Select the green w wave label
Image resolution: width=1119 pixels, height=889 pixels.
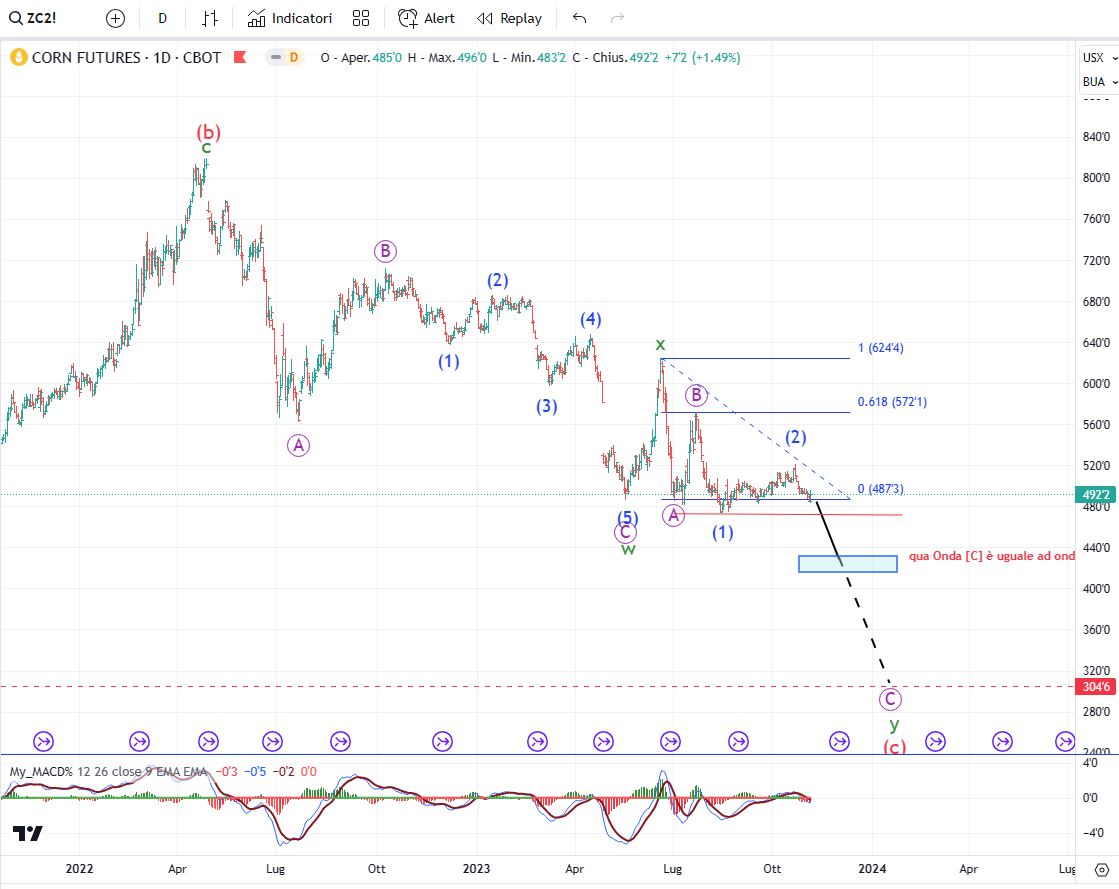tap(628, 549)
